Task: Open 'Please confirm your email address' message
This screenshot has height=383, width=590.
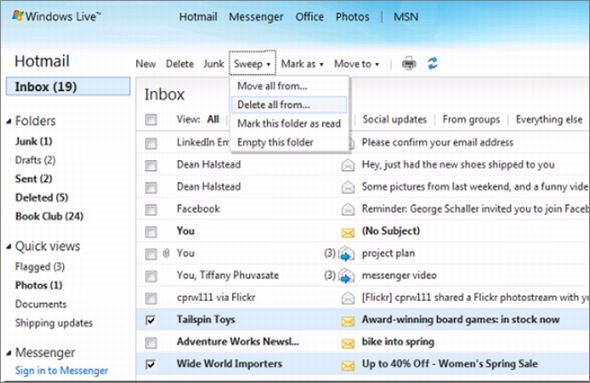Action: [437, 143]
